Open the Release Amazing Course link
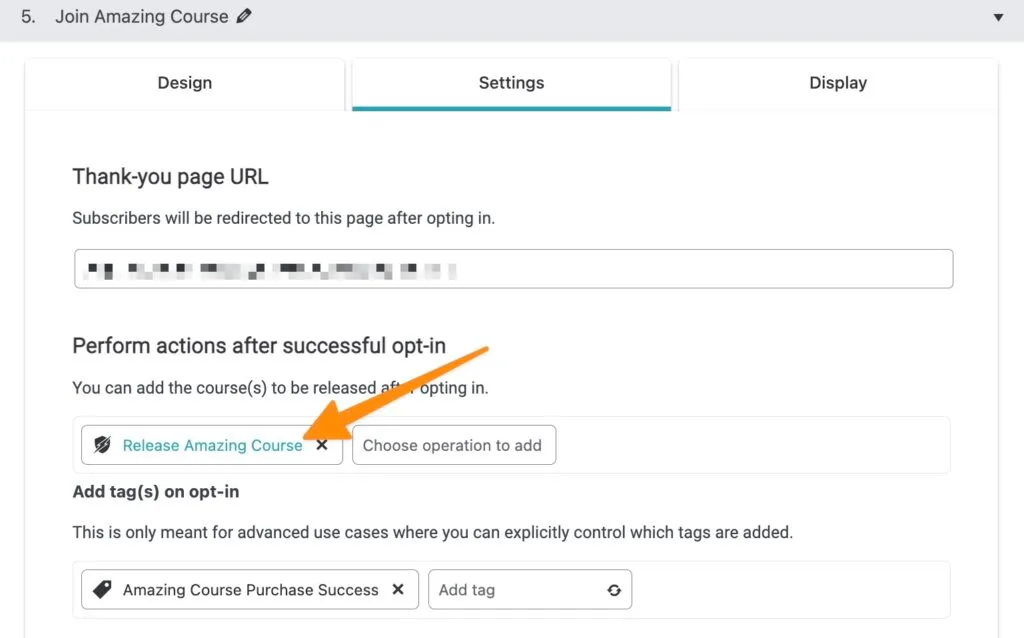Viewport: 1024px width, 638px height. [212, 445]
